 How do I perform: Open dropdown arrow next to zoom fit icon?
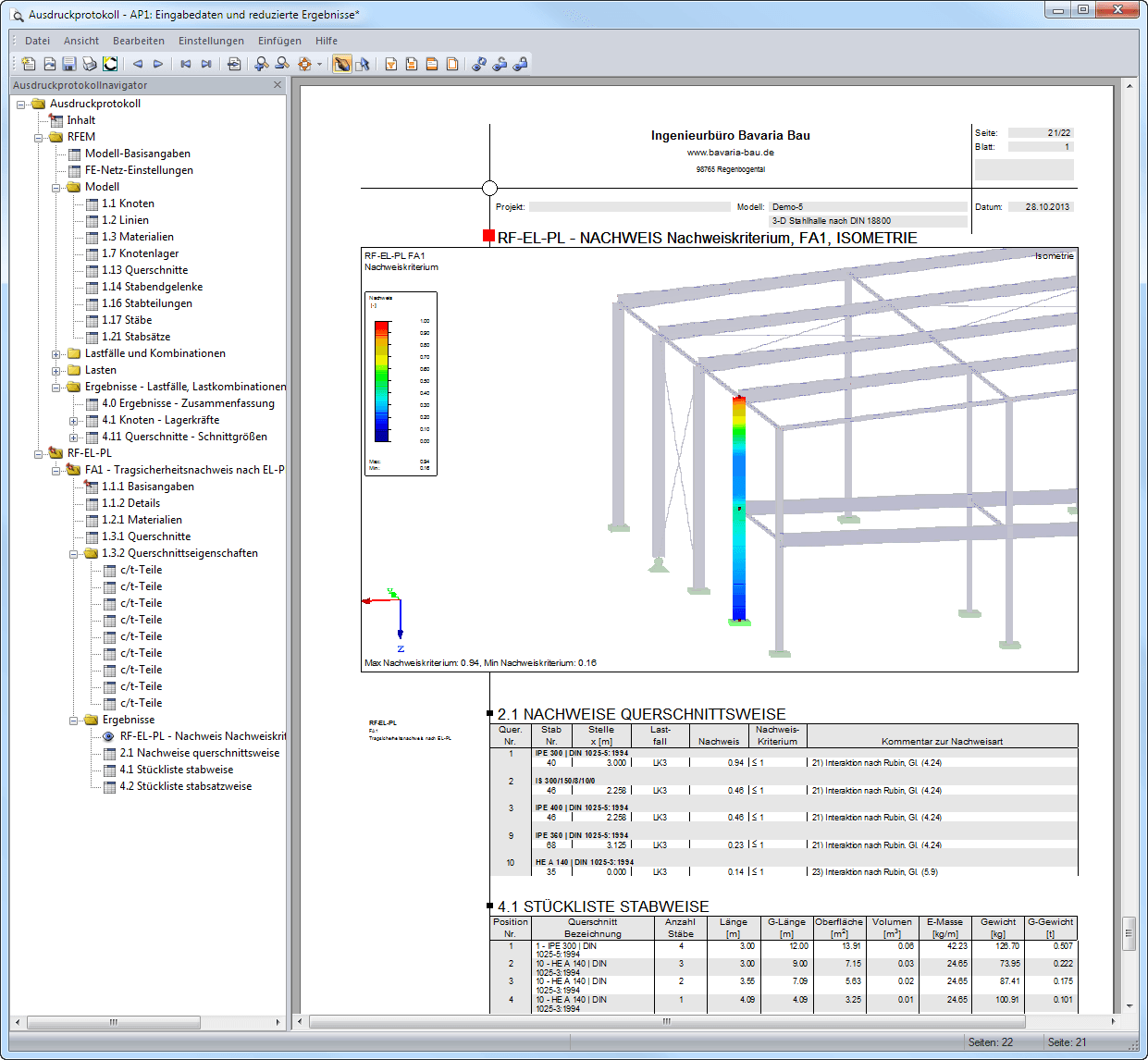click(x=320, y=64)
